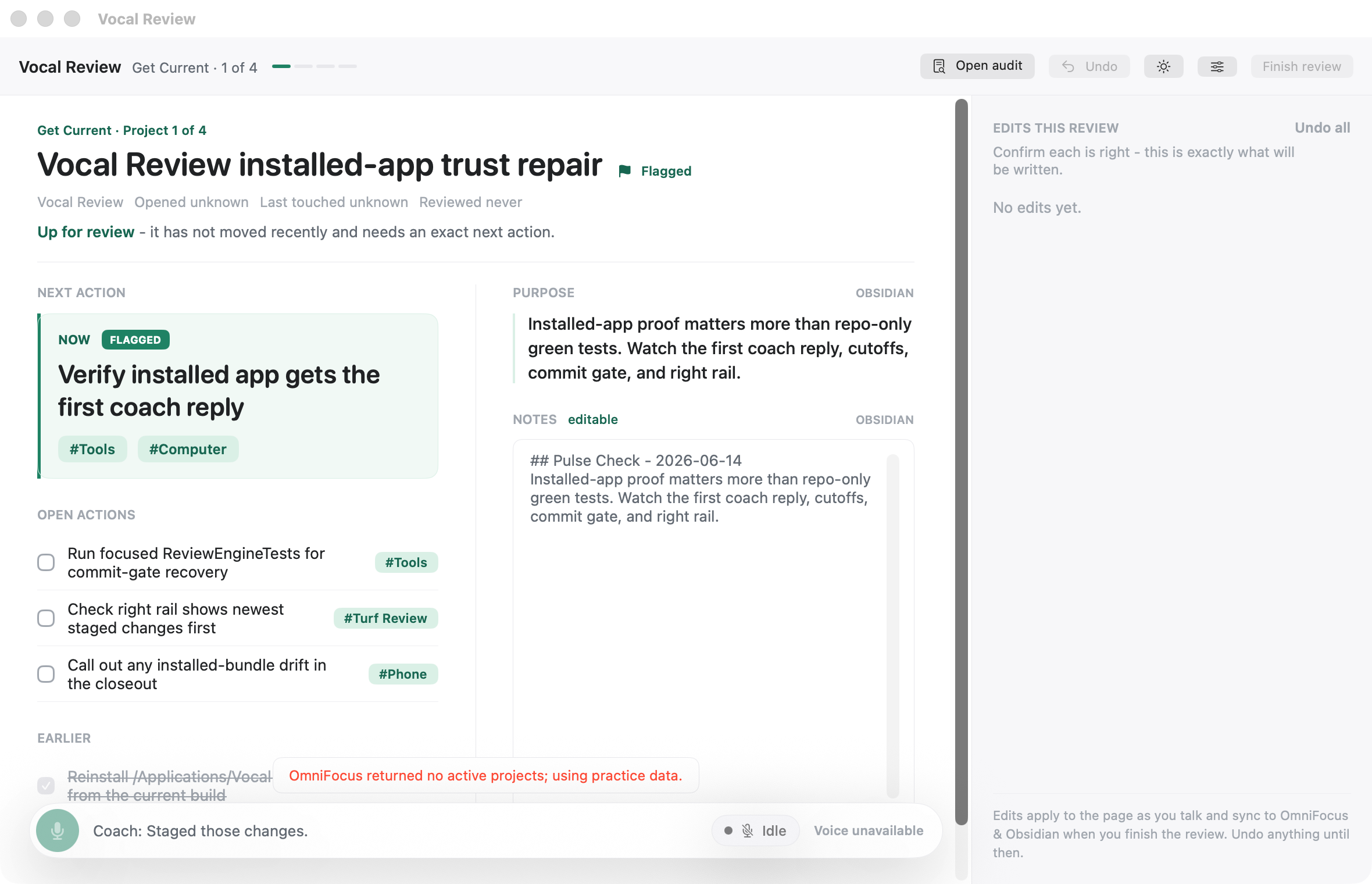Viewport: 1372px width, 884px height.
Task: Click the green microphone button
Action: coord(57,830)
